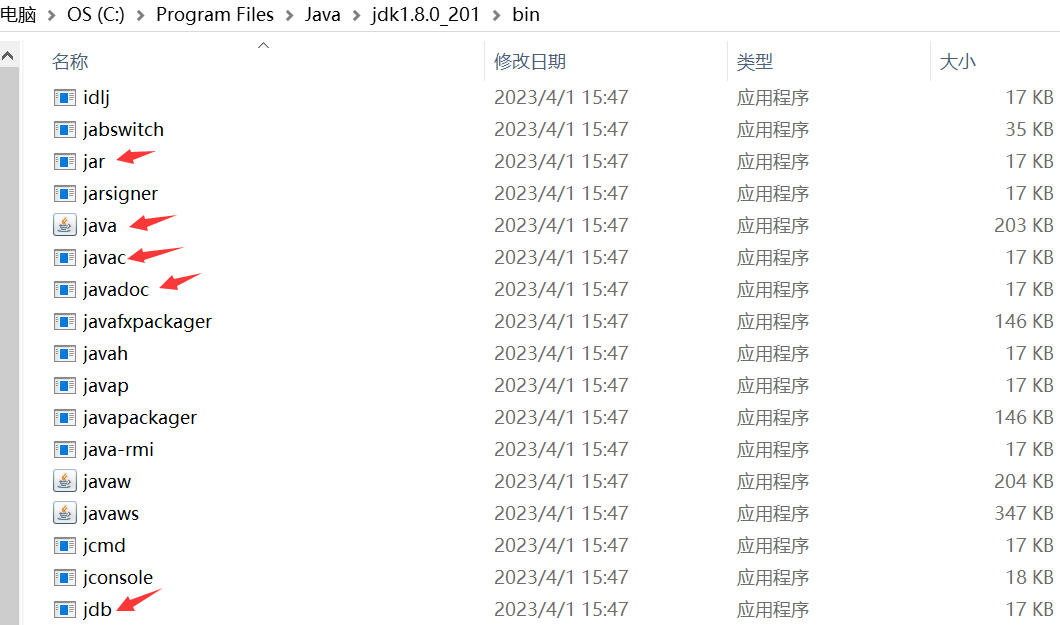The height and width of the screenshot is (625, 1060).
Task: Select the javaws Java Web Start icon
Action: pos(64,514)
